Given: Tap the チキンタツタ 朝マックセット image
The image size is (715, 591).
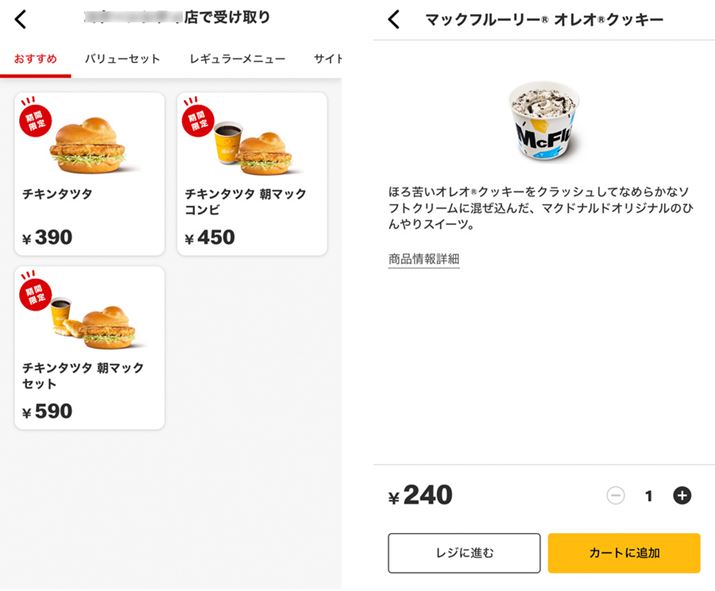Looking at the screenshot, I should [98, 320].
